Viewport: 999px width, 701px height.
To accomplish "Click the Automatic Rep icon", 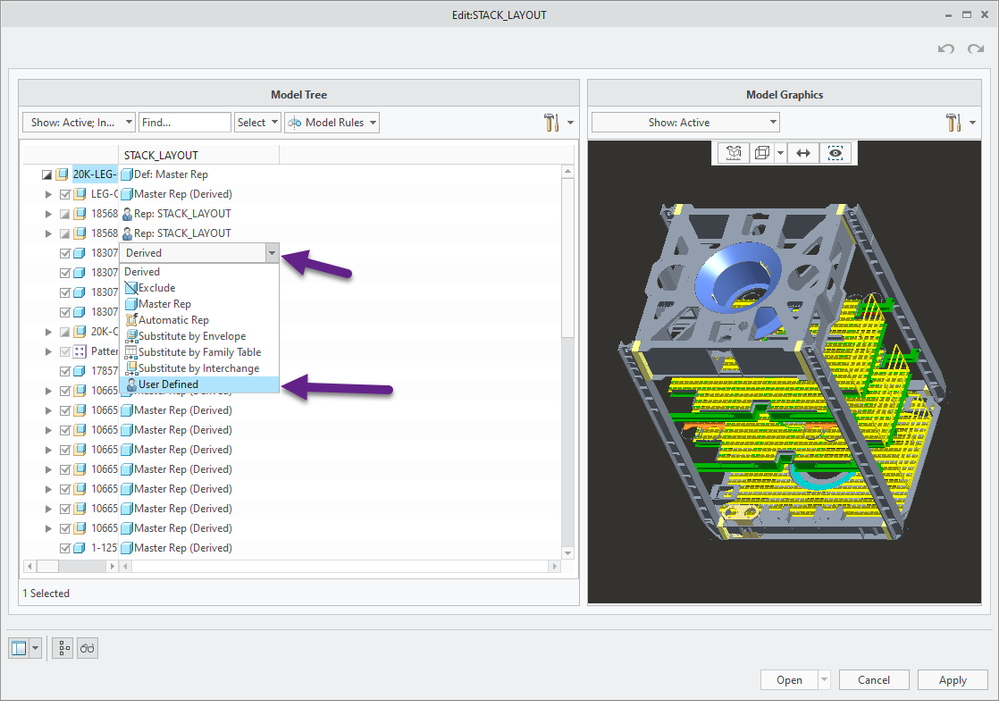I will tap(131, 320).
